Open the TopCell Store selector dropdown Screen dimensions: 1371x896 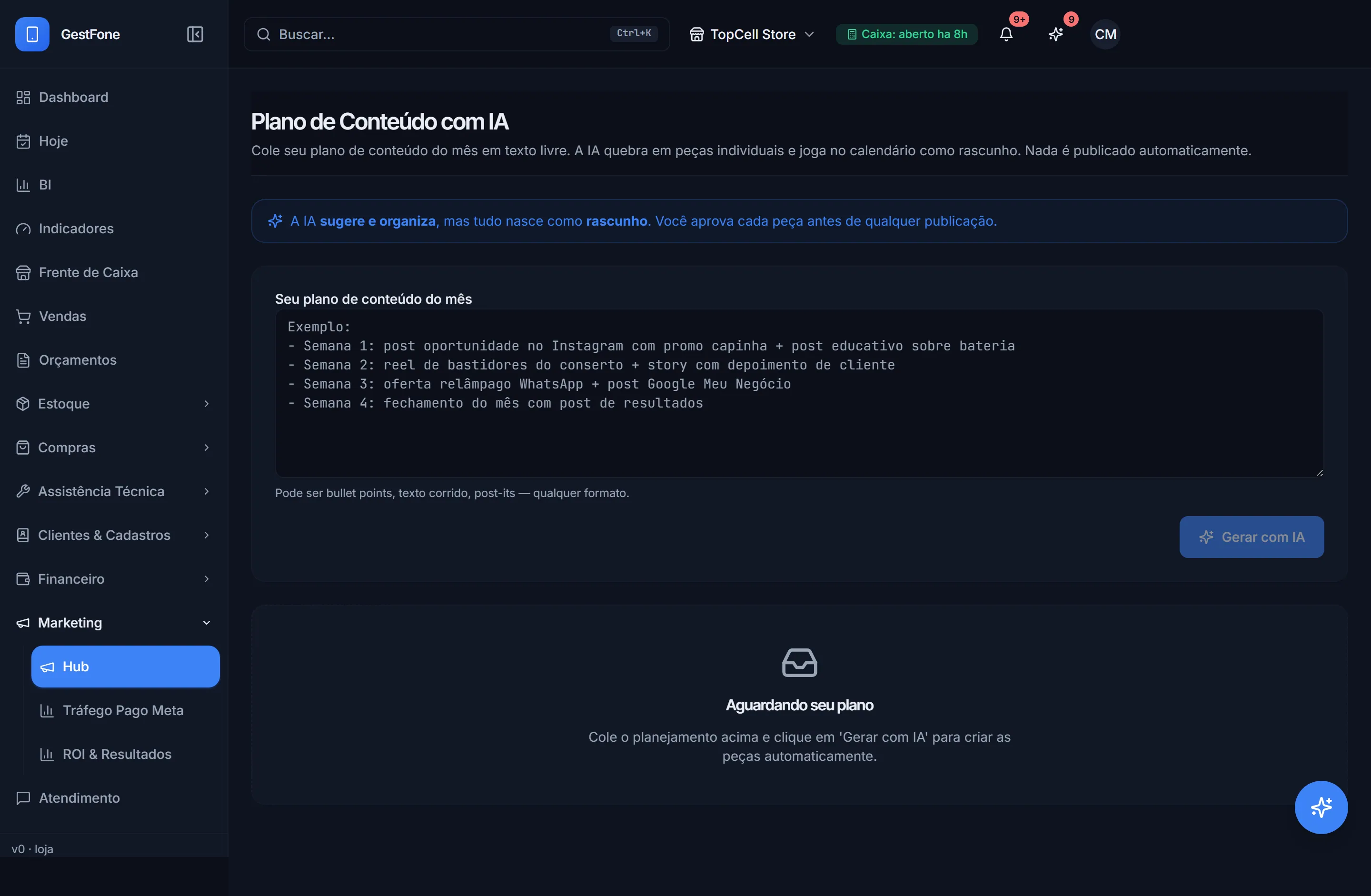[x=752, y=34]
